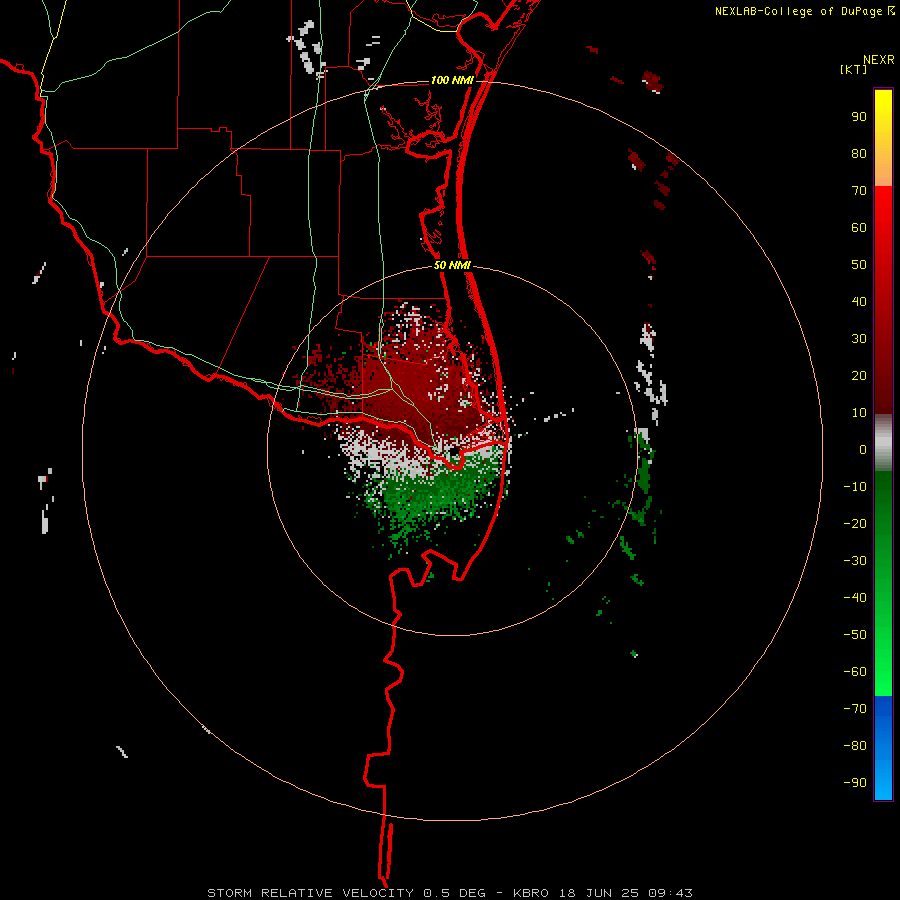Screen dimensions: 900x900
Task: Click the 100 NMI range ring label
Action: [x=452, y=80]
